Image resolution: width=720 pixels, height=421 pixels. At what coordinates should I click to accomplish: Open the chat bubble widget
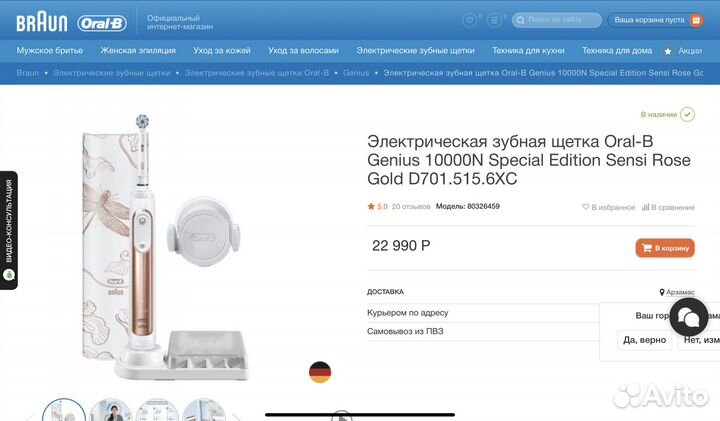click(688, 317)
